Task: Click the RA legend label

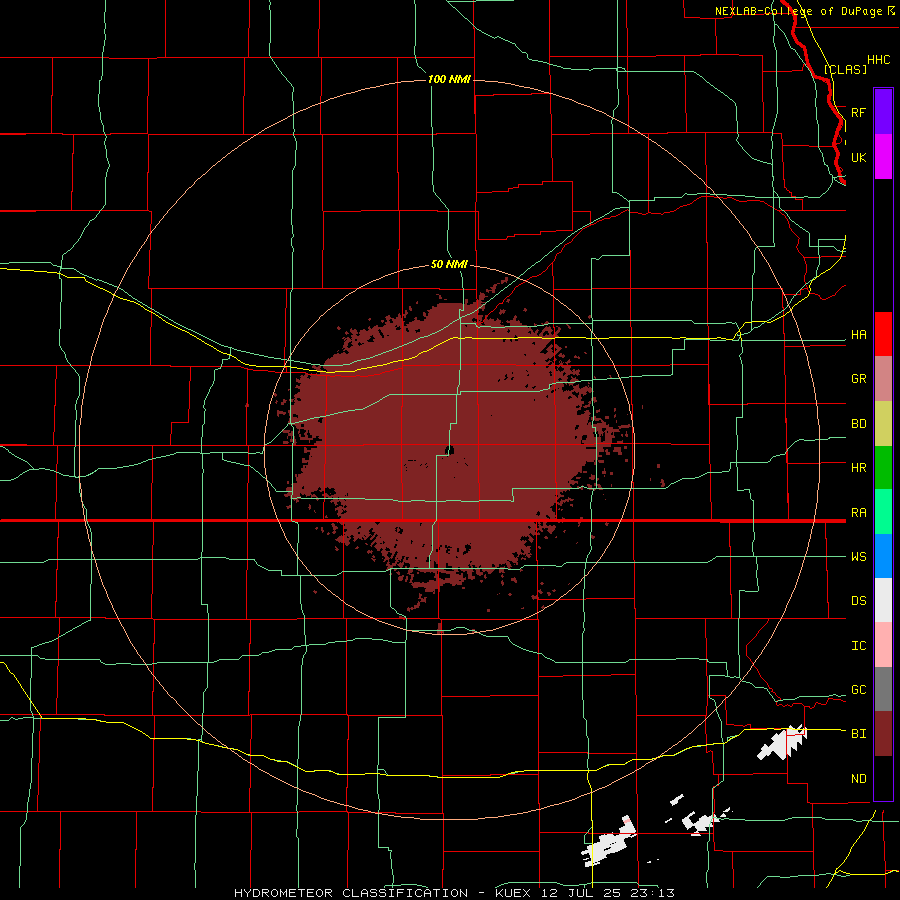Action: 858,513
